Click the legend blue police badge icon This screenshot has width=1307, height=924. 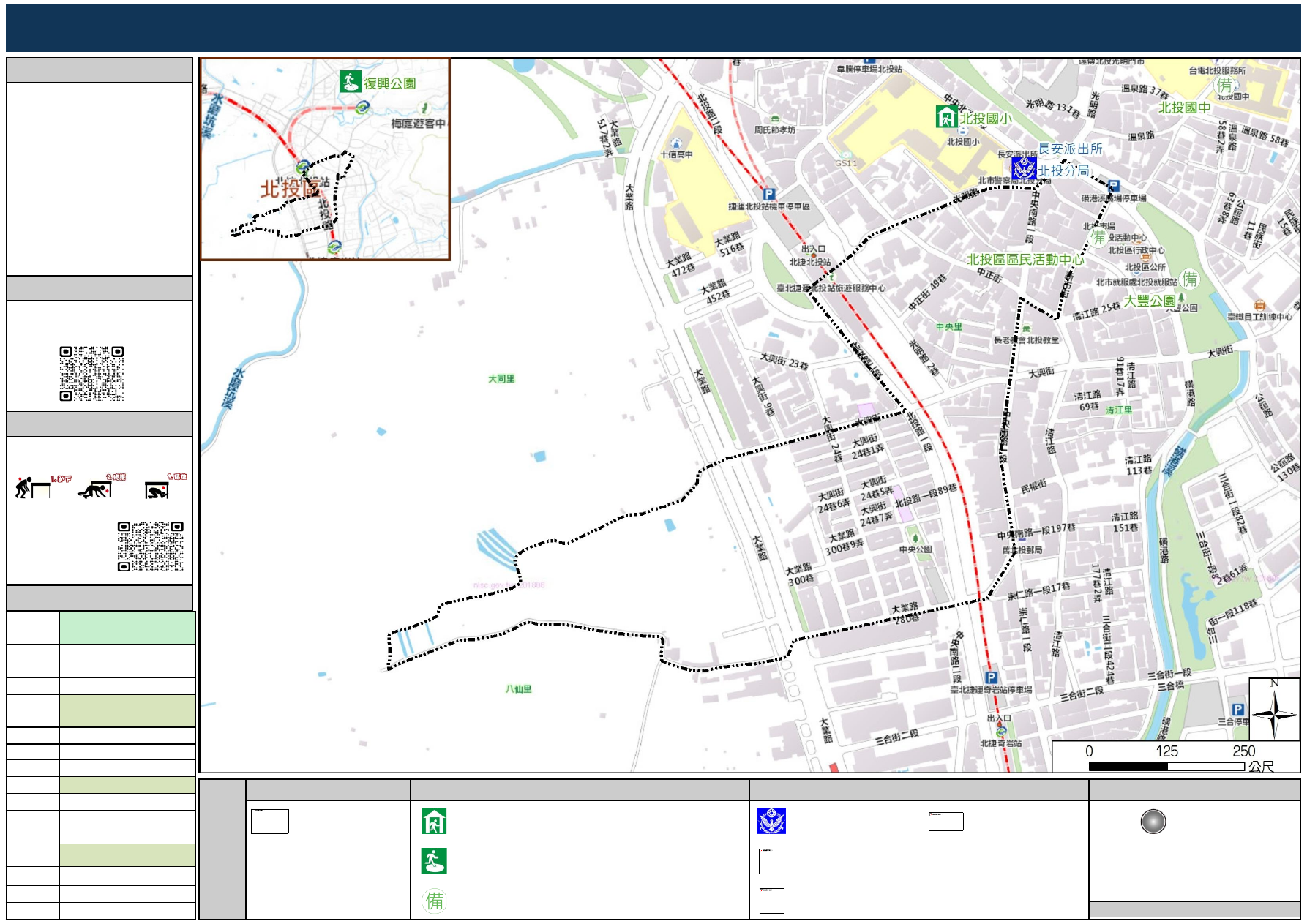[x=771, y=822]
